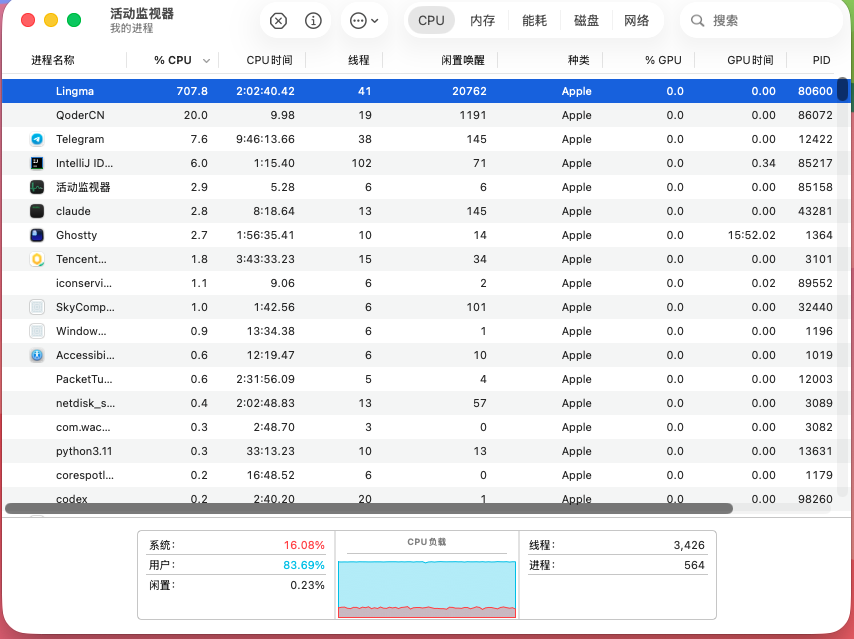Sort by 进程名称 column header
The image size is (854, 639).
click(x=53, y=60)
